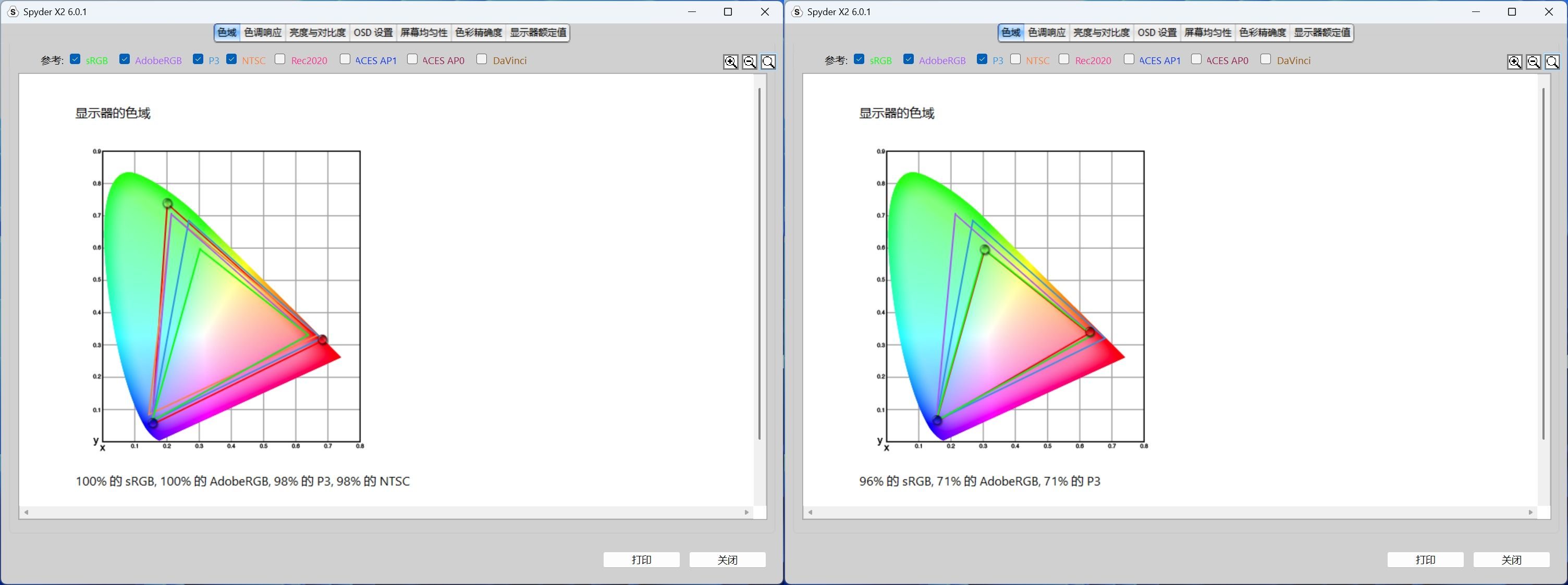The height and width of the screenshot is (585, 1568).
Task: Enable NTSC reference in right window
Action: 1015,59
